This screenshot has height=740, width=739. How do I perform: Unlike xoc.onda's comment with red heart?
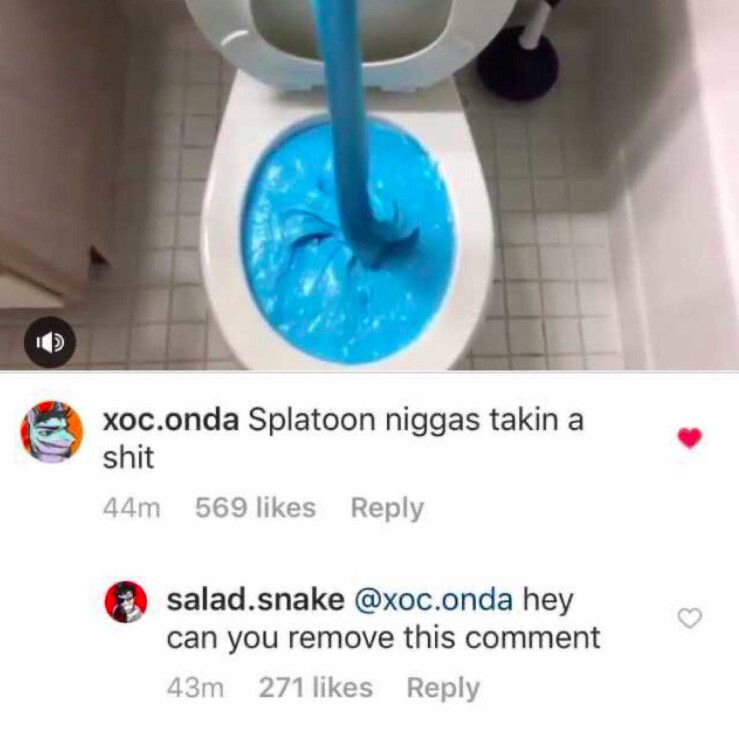[x=689, y=438]
